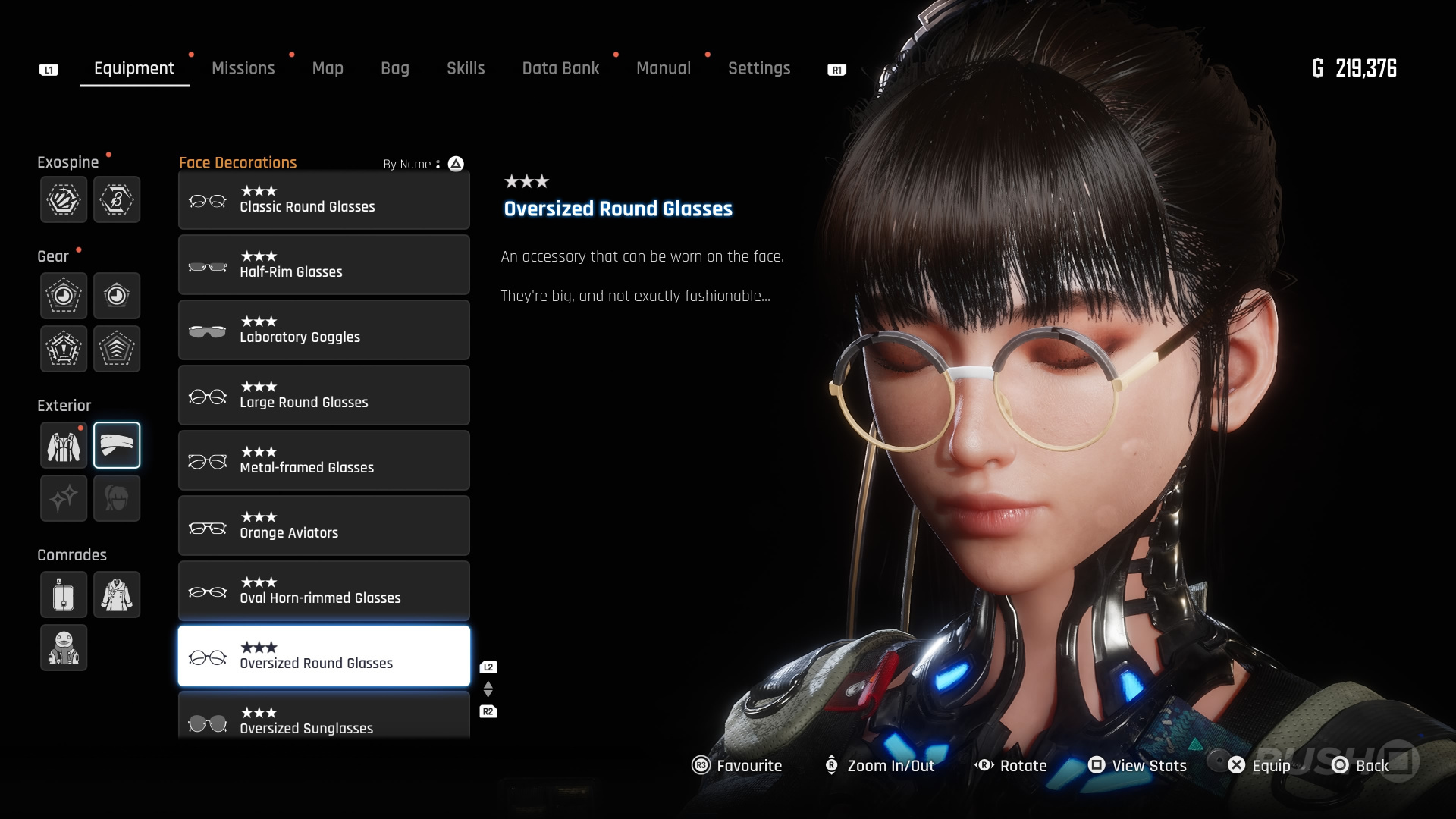
Task: Select the first Exospine slot icon
Action: [64, 199]
